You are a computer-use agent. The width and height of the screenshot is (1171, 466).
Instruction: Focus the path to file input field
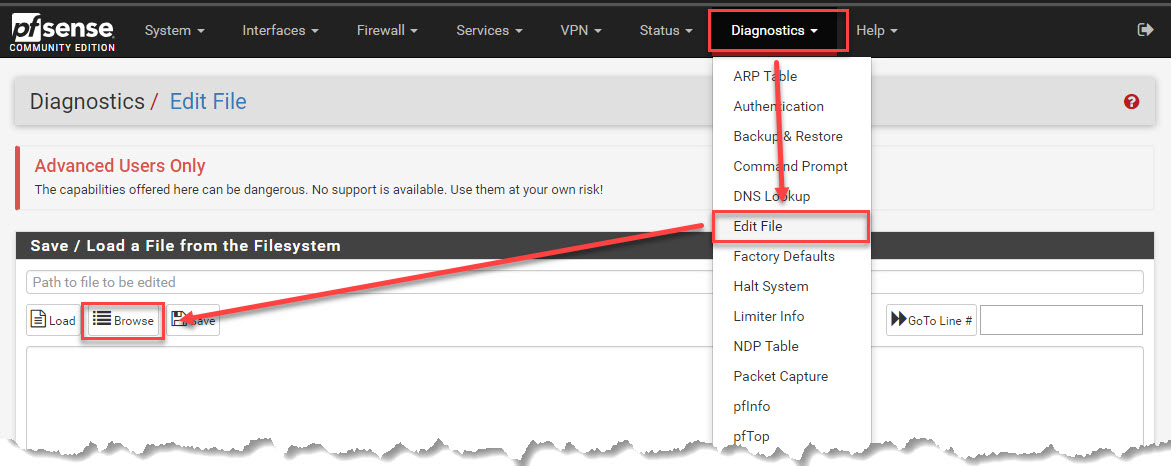click(585, 282)
